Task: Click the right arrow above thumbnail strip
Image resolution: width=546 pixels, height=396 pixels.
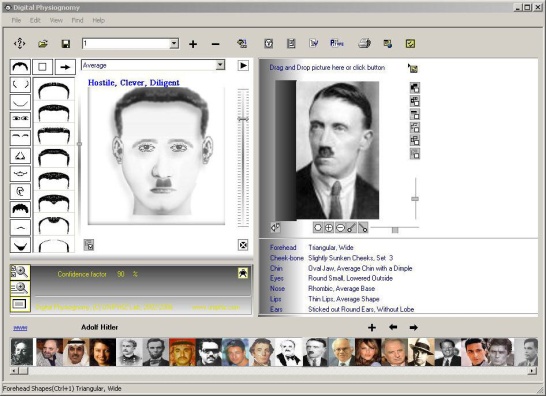Action: (414, 327)
